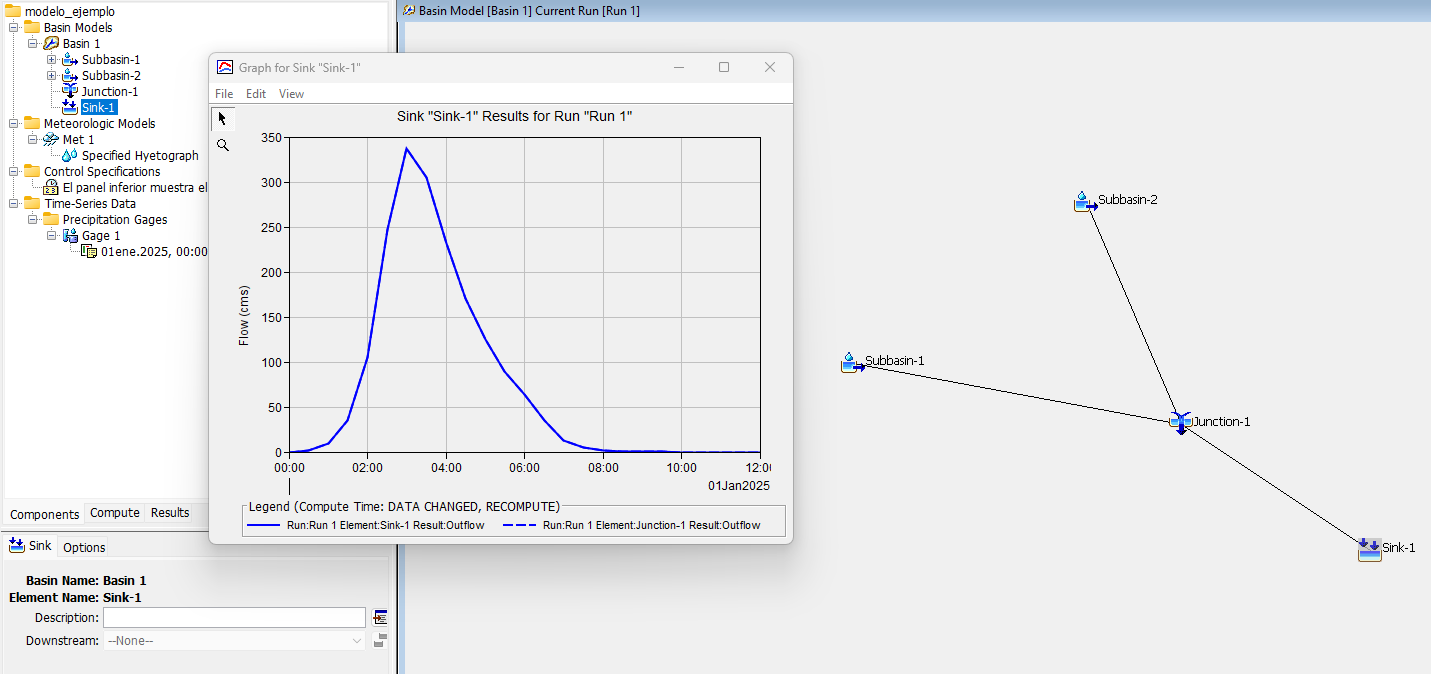Click the Subbasin-1 icon on basin map
The height and width of the screenshot is (674, 1431).
[851, 362]
